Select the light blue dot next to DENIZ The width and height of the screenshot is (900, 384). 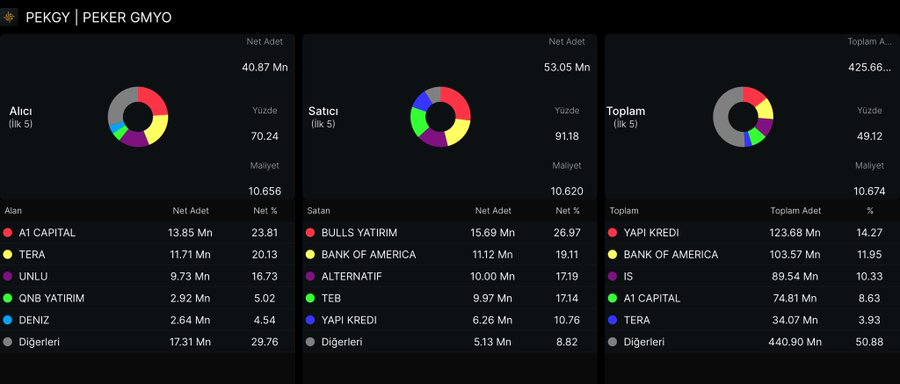[x=7, y=320]
